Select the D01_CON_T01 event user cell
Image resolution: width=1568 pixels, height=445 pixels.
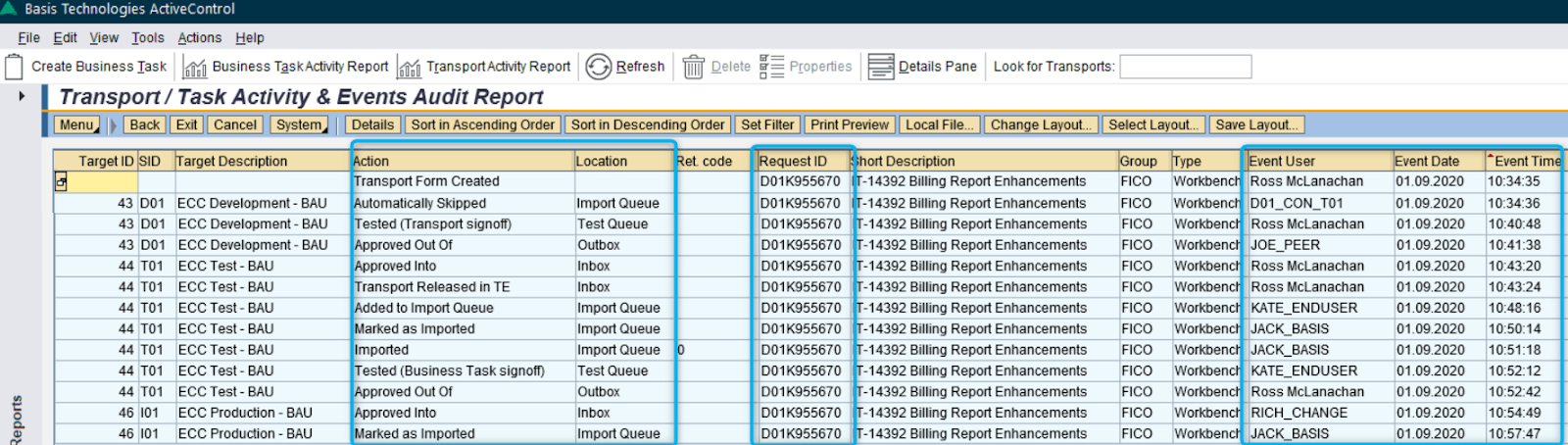tap(1320, 203)
